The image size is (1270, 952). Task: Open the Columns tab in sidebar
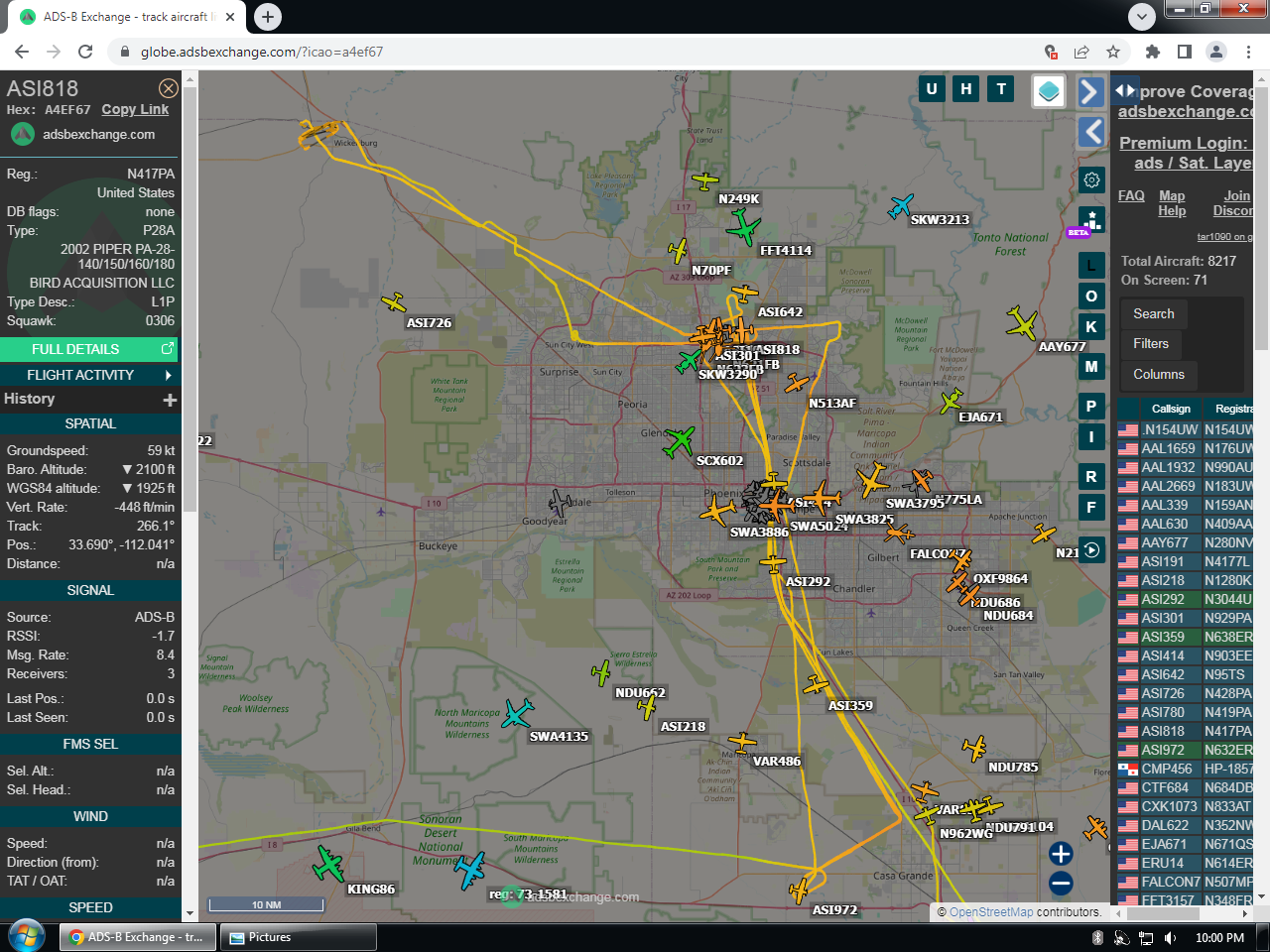[x=1159, y=374]
